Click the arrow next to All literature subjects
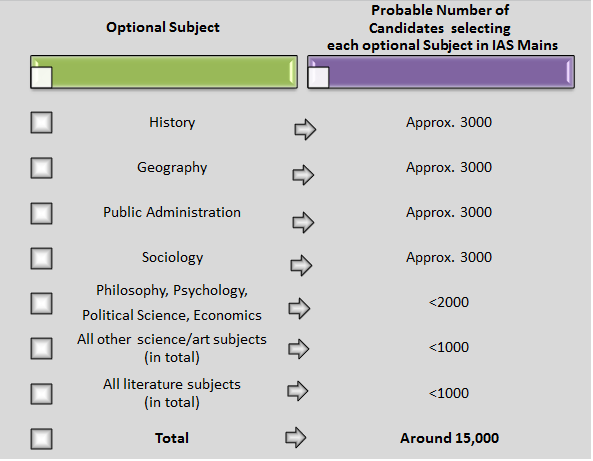 298,391
